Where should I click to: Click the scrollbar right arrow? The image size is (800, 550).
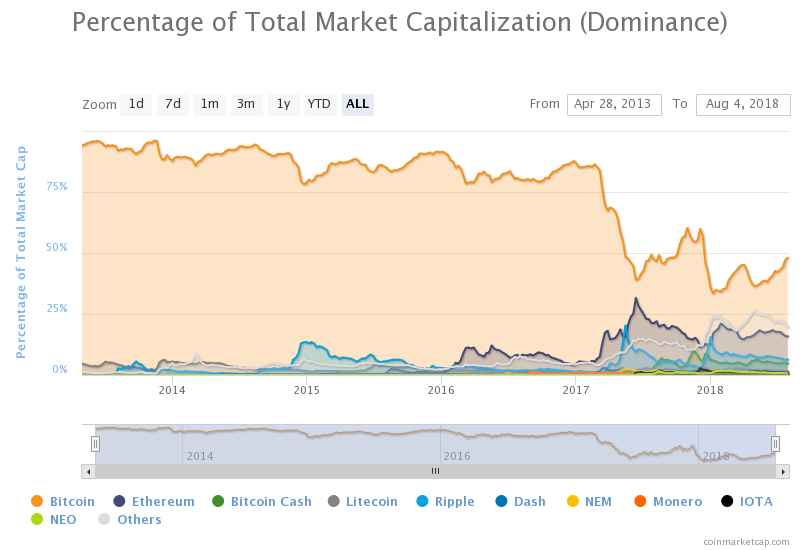(x=783, y=471)
